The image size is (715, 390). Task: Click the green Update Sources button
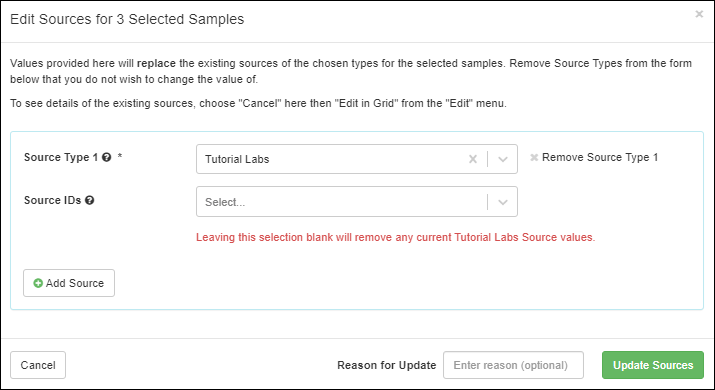pyautogui.click(x=653, y=365)
